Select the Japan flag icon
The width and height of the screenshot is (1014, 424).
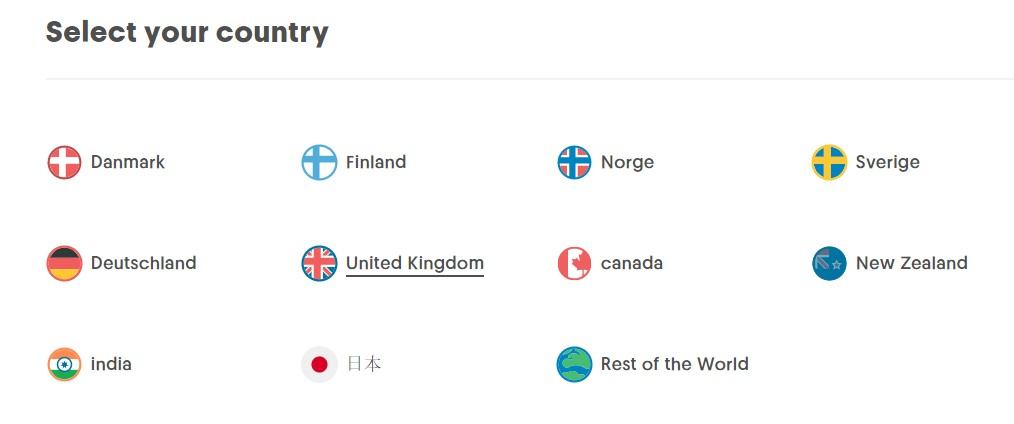click(x=319, y=364)
